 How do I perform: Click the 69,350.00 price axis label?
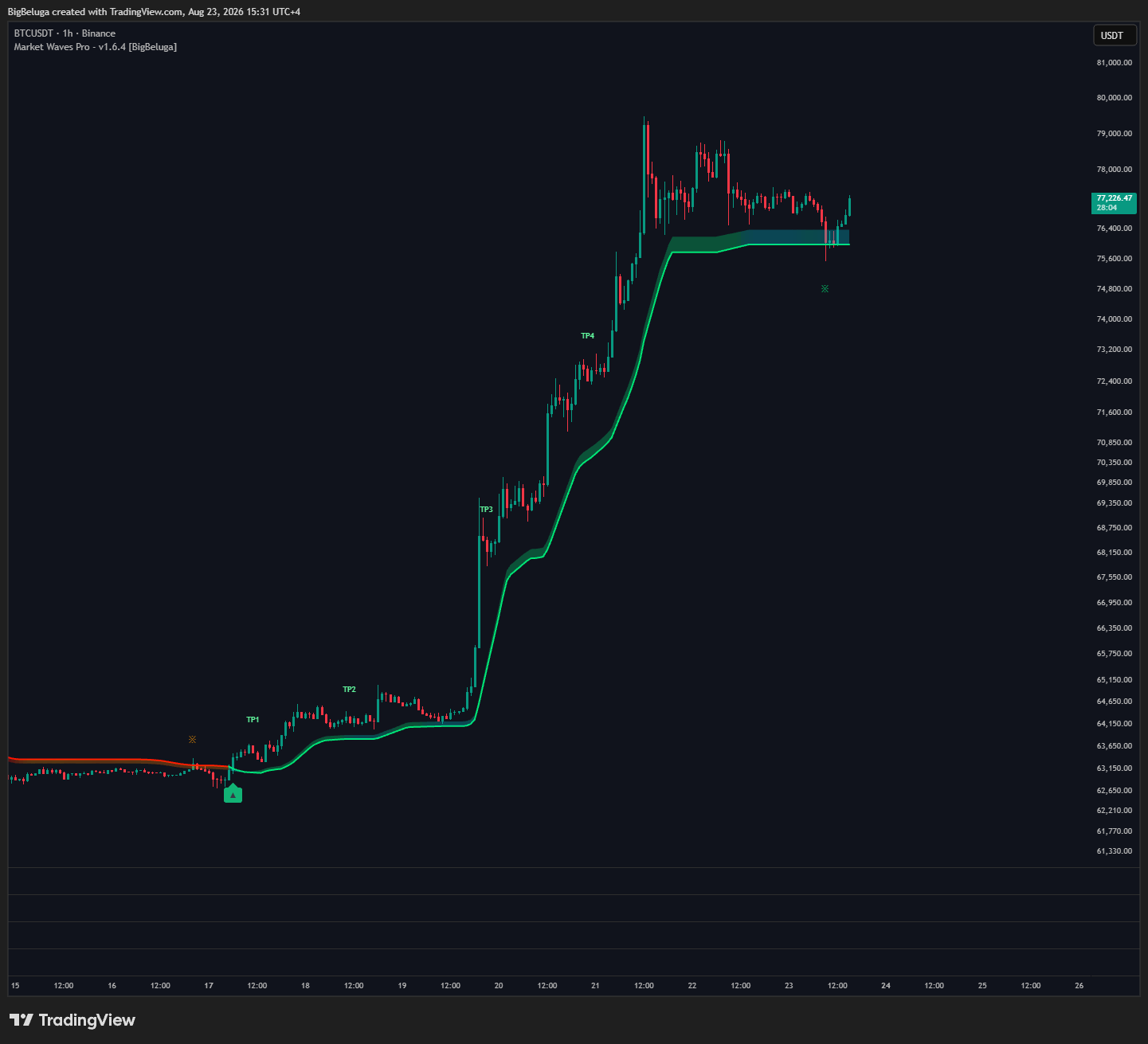click(x=1115, y=503)
